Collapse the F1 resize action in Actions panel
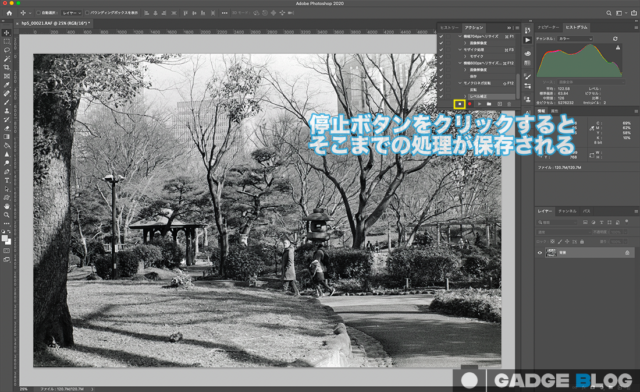 tap(460, 36)
